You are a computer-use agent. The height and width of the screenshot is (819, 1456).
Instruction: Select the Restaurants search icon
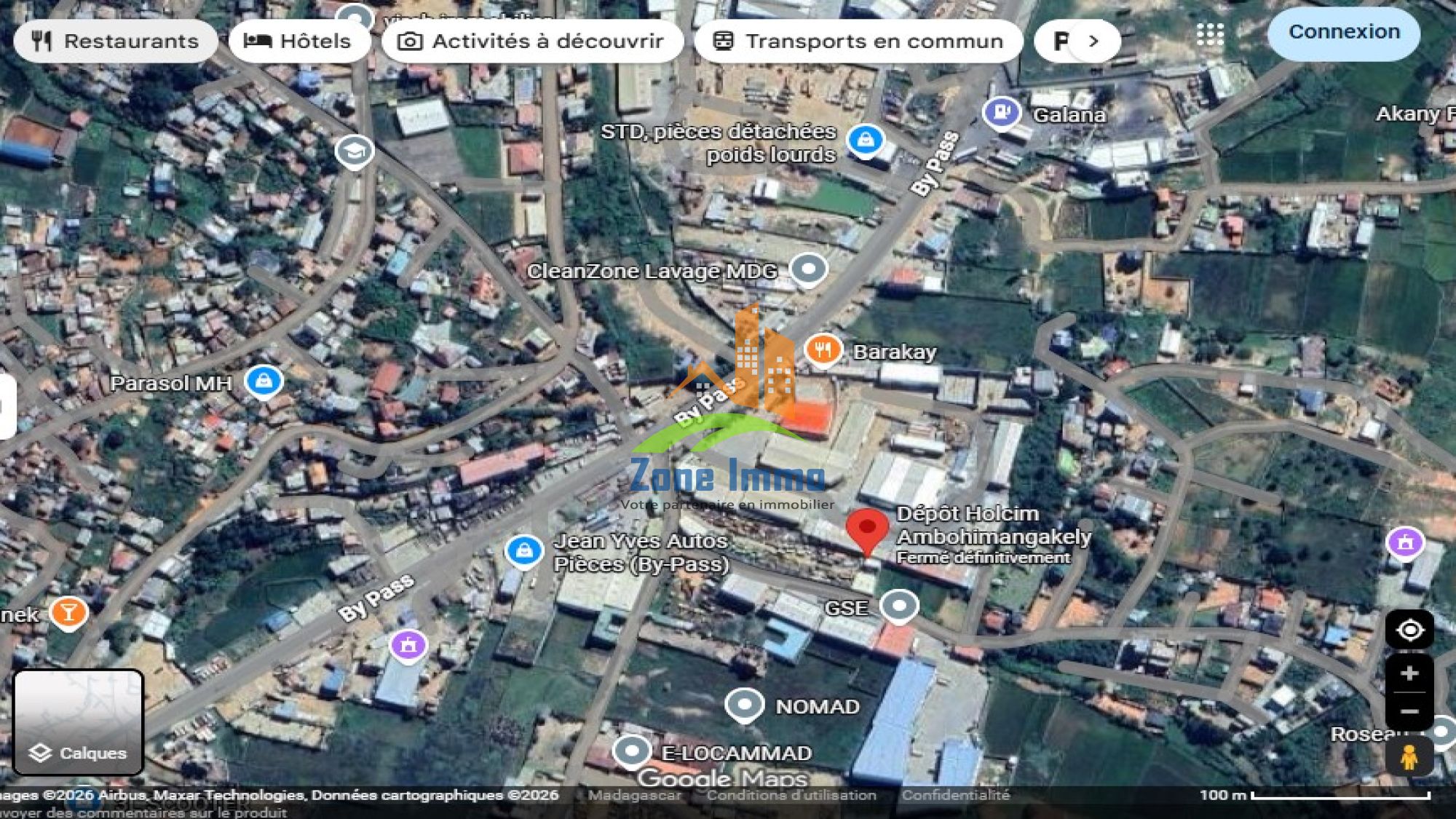(41, 41)
